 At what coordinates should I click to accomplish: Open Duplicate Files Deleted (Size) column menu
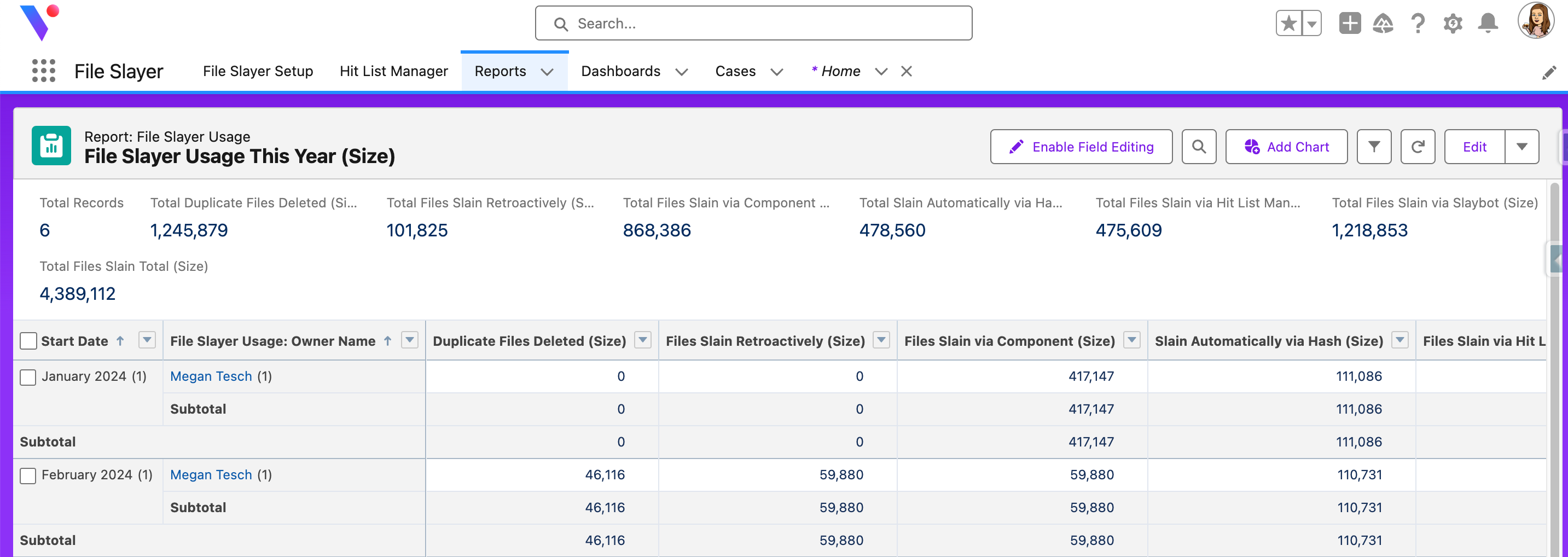coord(642,340)
